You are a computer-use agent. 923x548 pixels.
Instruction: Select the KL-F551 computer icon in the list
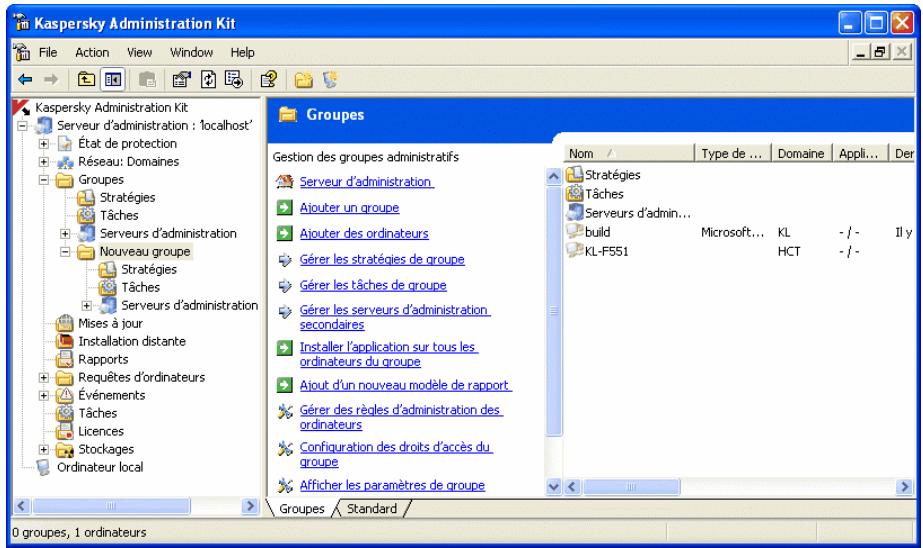pyautogui.click(x=574, y=251)
